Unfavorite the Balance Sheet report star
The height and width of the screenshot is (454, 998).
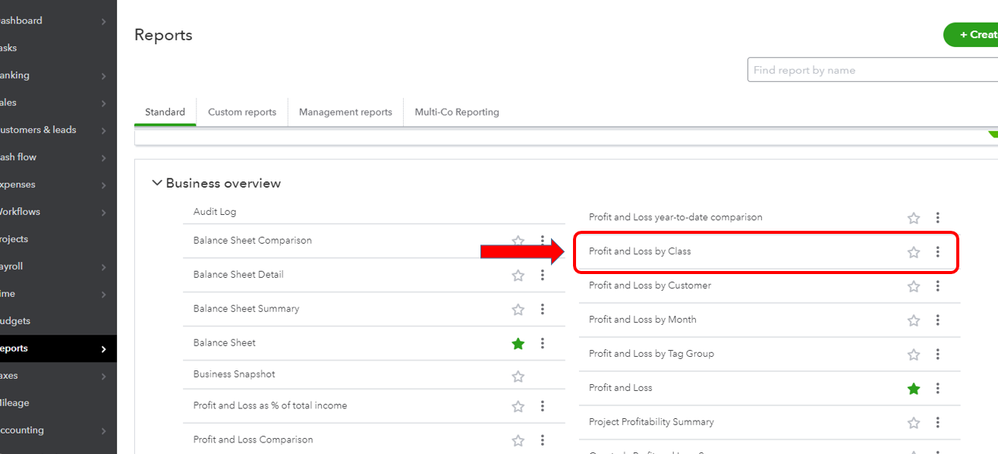click(518, 343)
